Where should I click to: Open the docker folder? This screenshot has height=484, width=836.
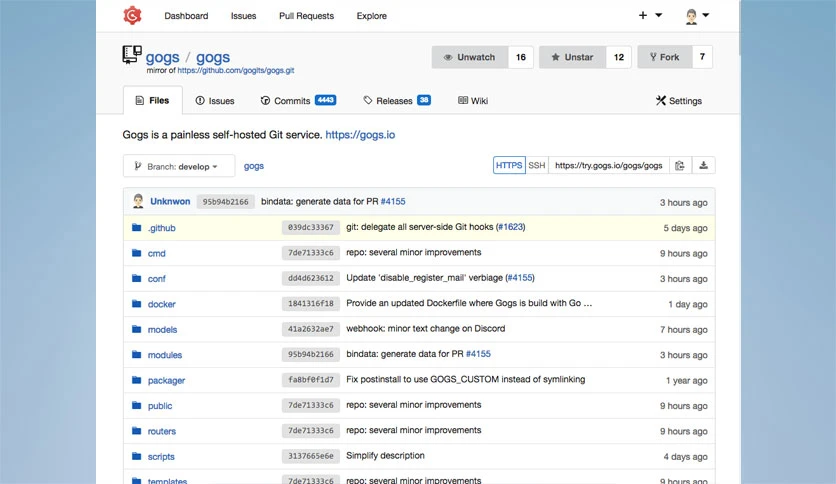coord(162,304)
